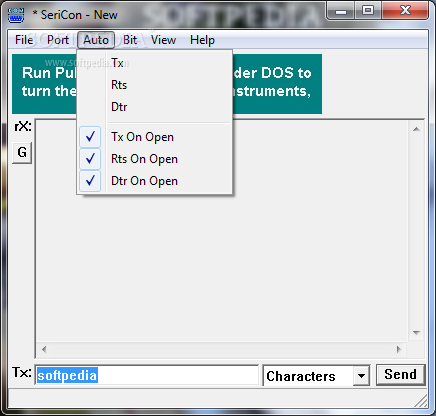Click the horizontal scroll left arrow
Viewport: 436px width, 416px height.
(x=44, y=349)
